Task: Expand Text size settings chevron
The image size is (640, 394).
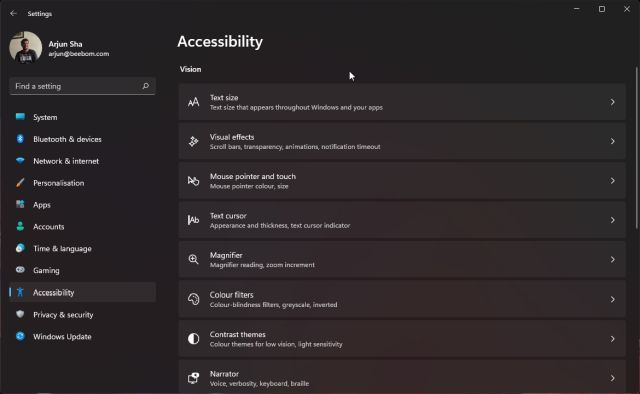Action: 613,102
